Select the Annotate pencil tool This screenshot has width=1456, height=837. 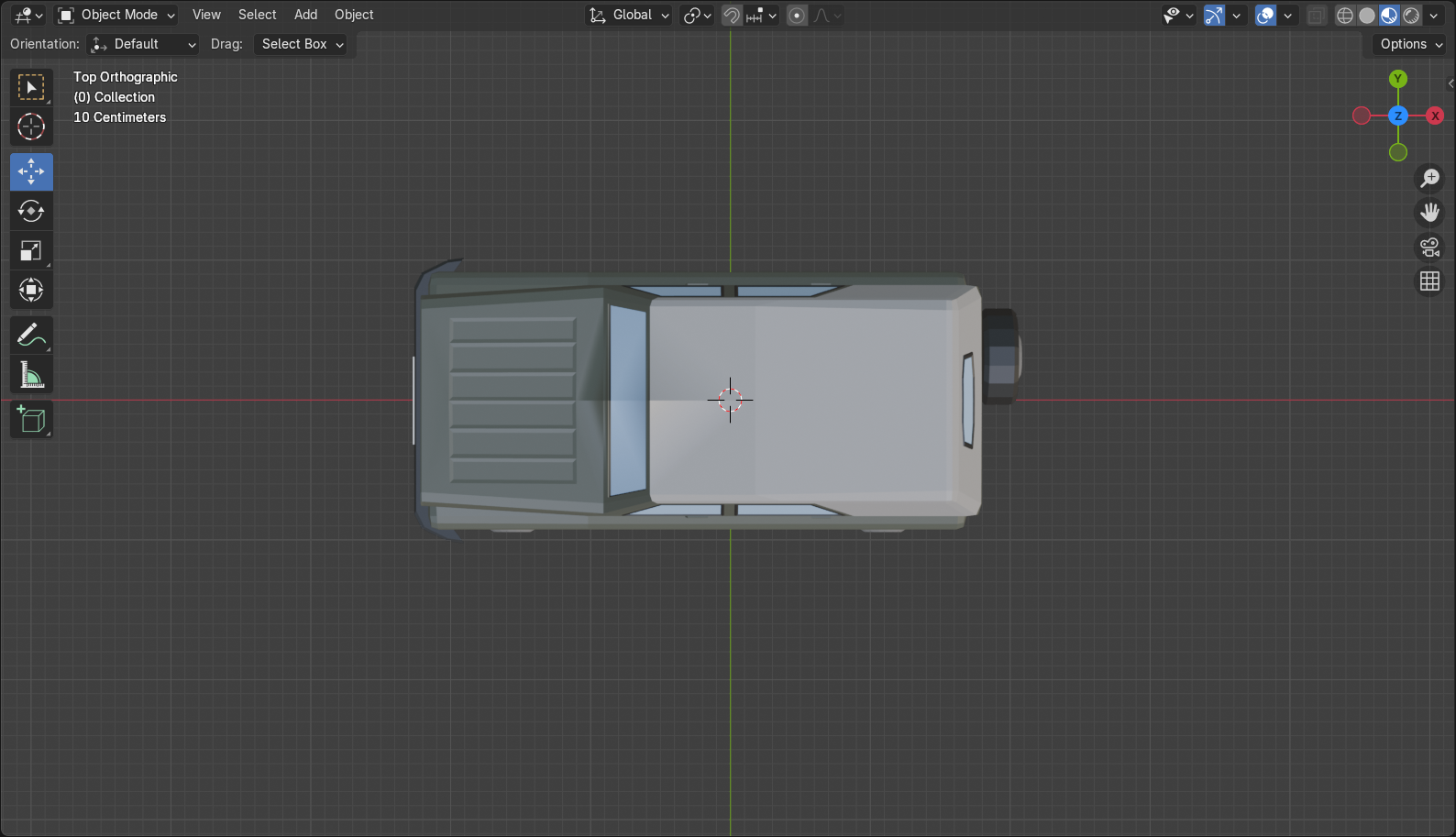tap(31, 336)
